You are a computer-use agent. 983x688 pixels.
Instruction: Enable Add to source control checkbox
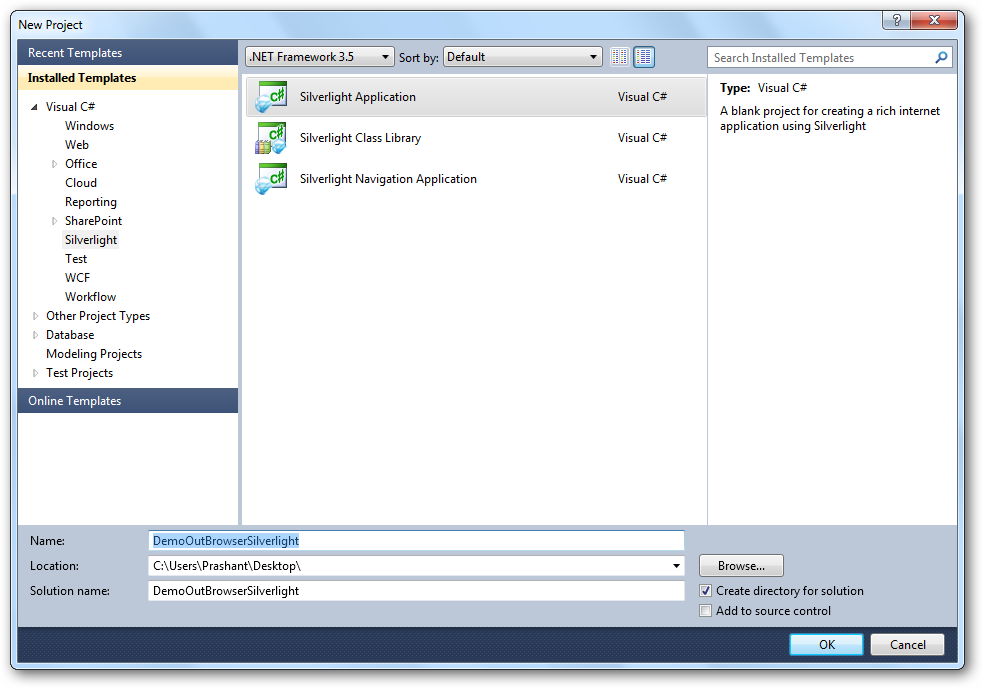tap(705, 611)
